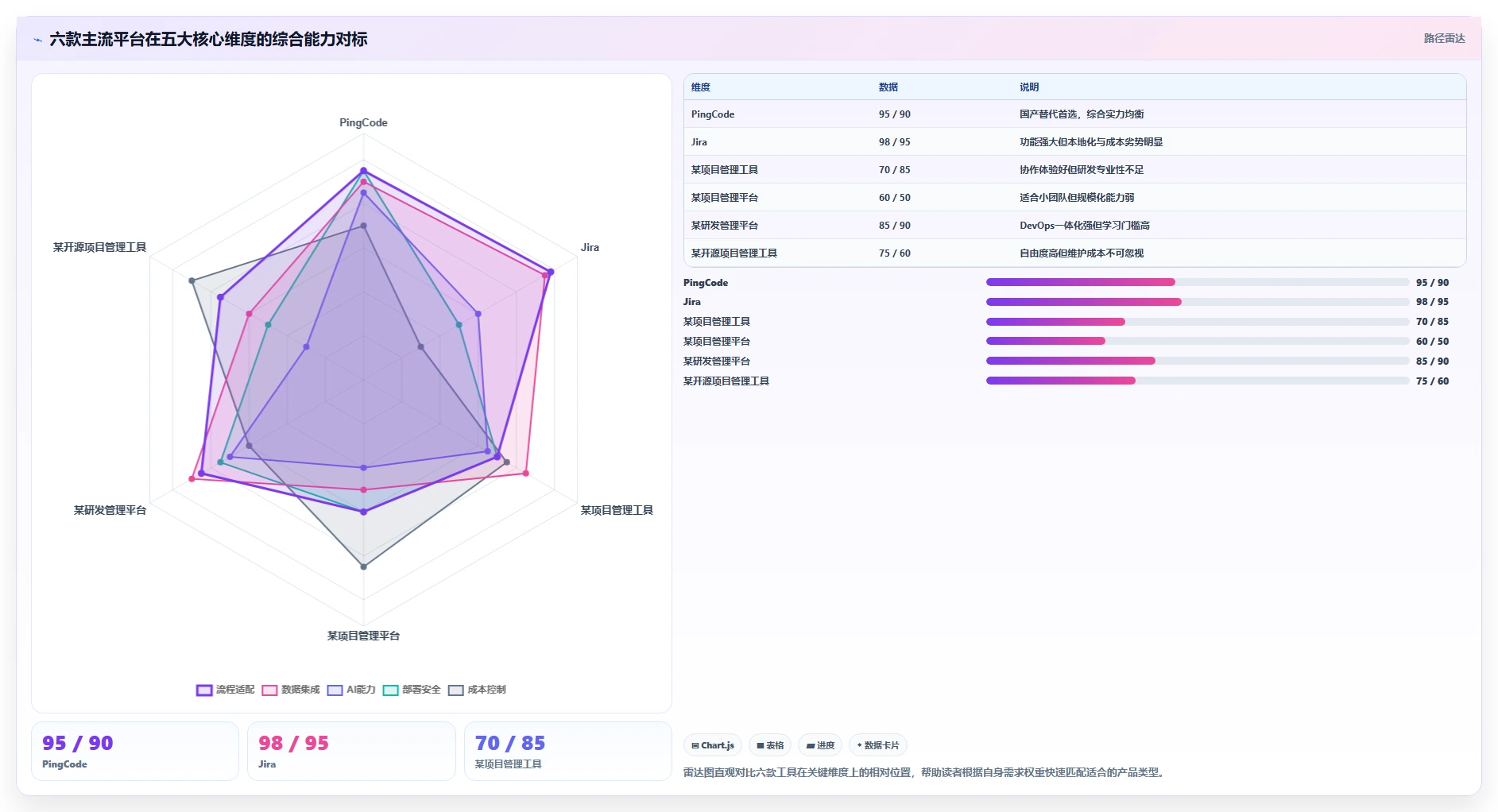Select the 95 / 90 PingCode stat card
Image resolution: width=1498 pixels, height=812 pixels.
(x=135, y=752)
